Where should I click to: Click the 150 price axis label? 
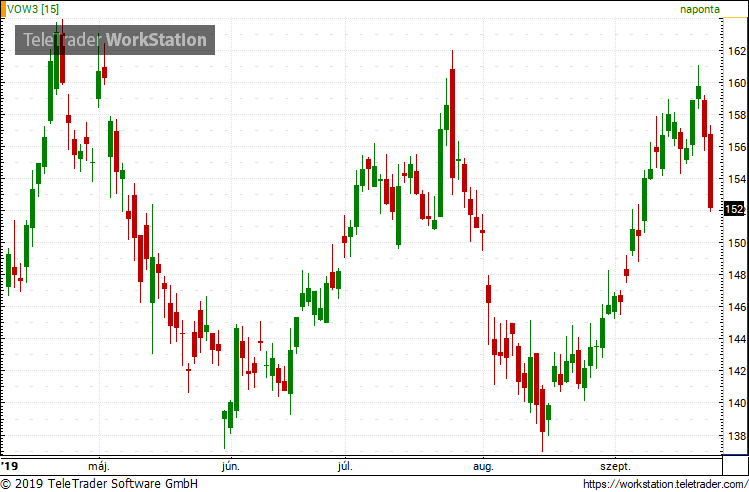point(737,243)
